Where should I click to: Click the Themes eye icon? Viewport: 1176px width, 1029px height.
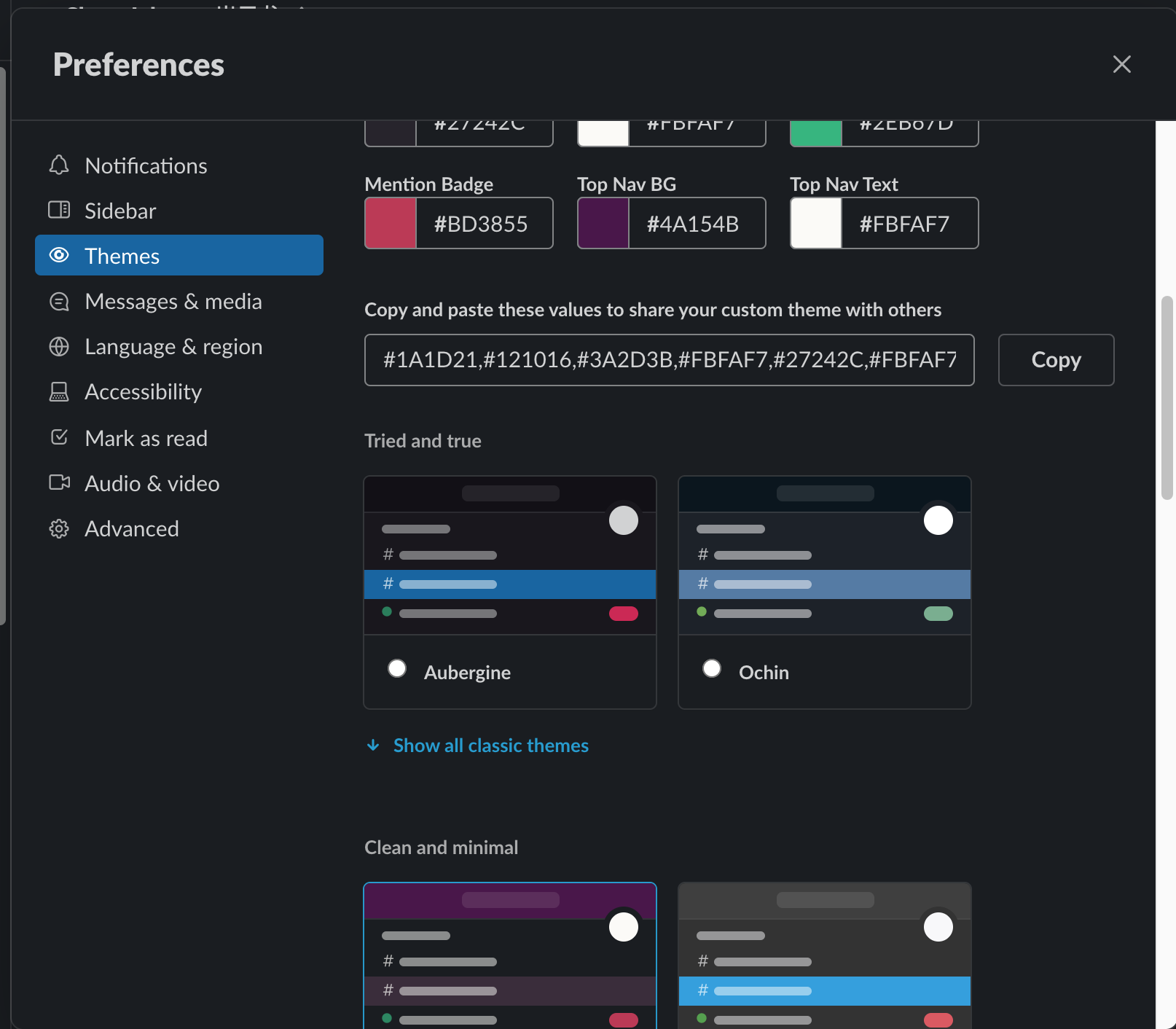59,255
